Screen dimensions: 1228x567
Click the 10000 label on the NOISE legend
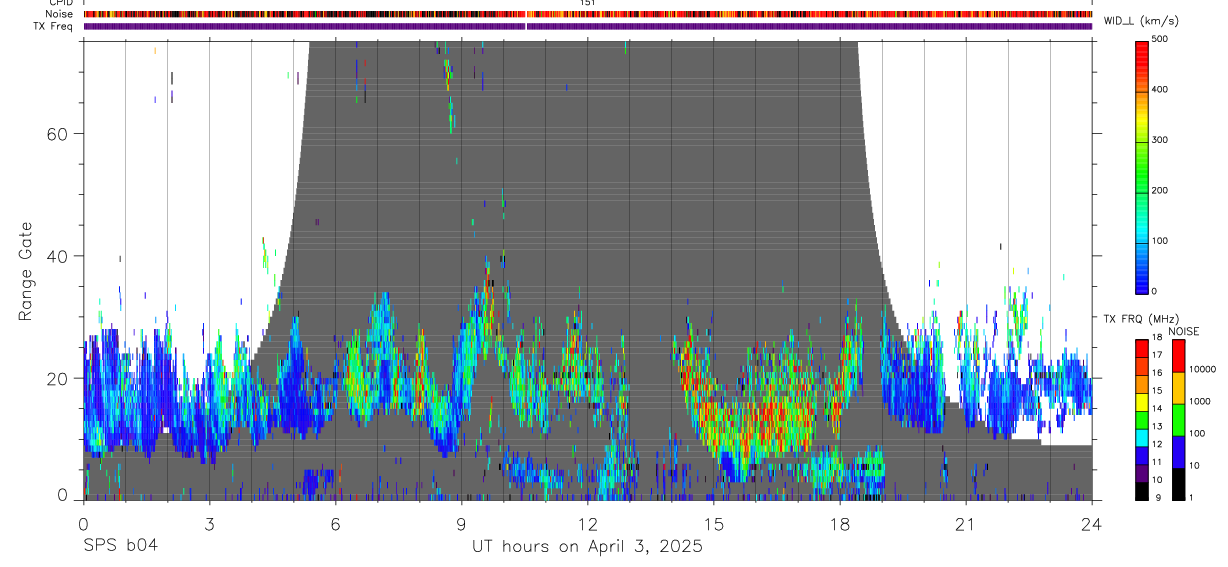[1202, 369]
